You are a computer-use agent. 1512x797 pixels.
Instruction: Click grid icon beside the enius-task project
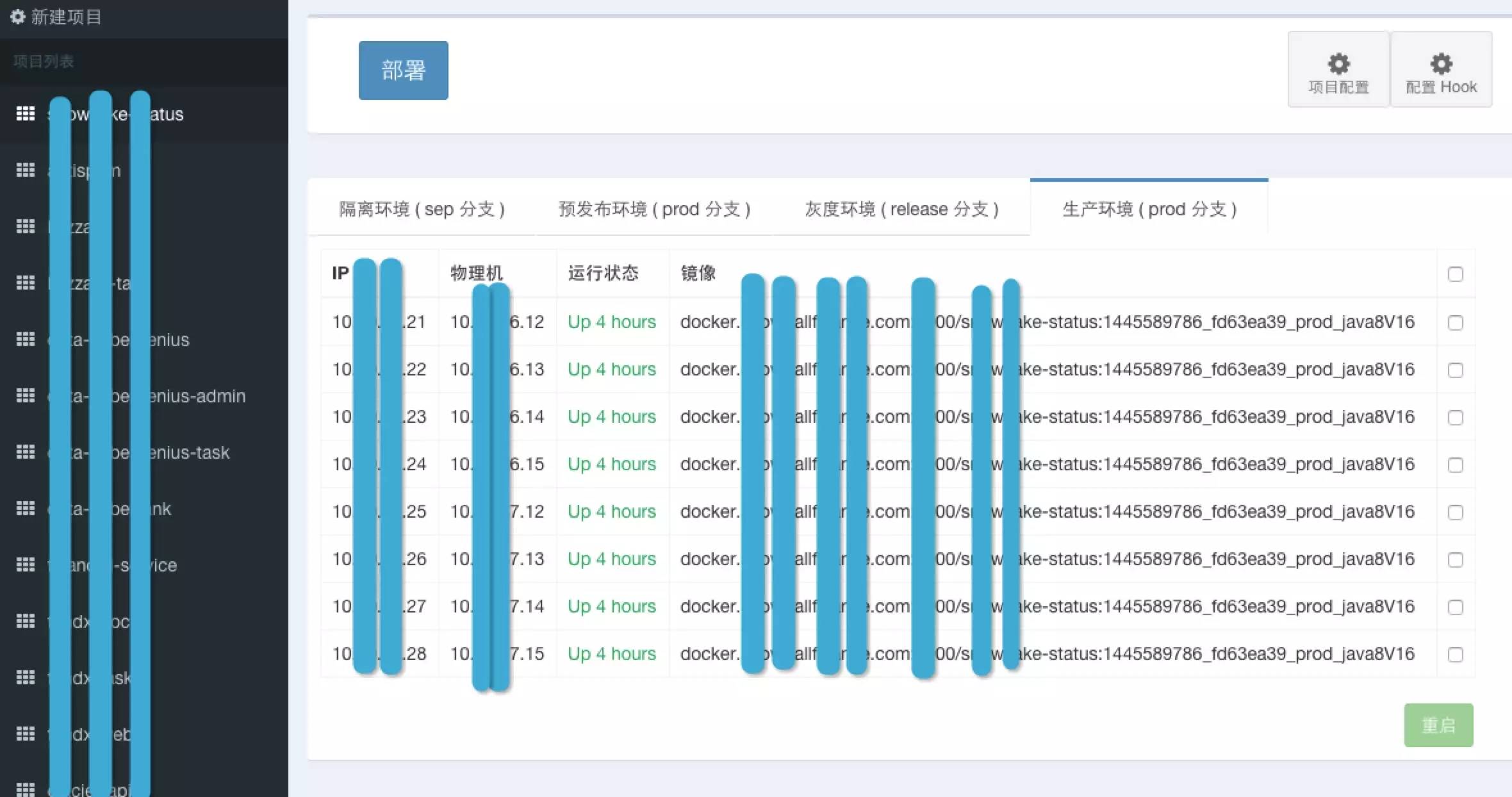tap(26, 452)
